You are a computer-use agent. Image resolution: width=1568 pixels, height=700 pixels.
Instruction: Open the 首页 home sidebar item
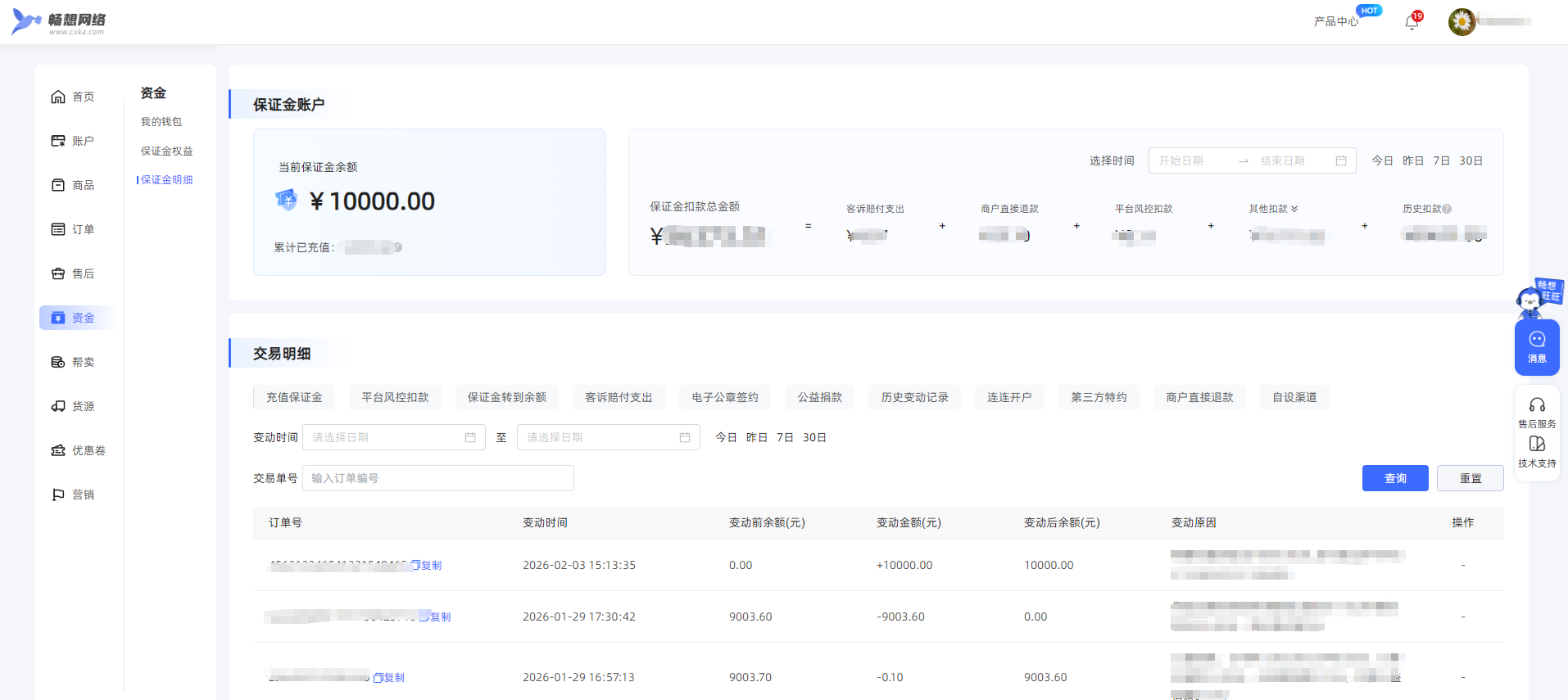[74, 97]
